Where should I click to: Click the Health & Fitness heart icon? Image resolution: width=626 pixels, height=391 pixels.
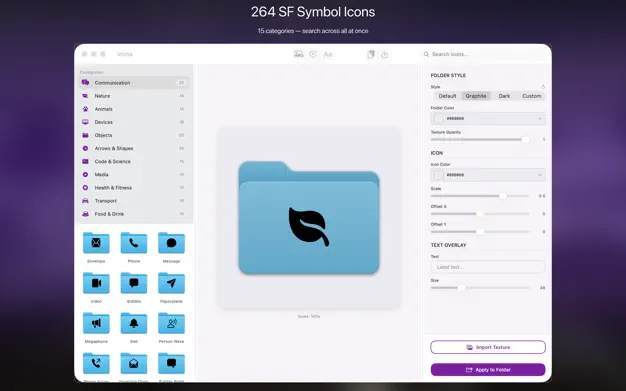tap(85, 188)
